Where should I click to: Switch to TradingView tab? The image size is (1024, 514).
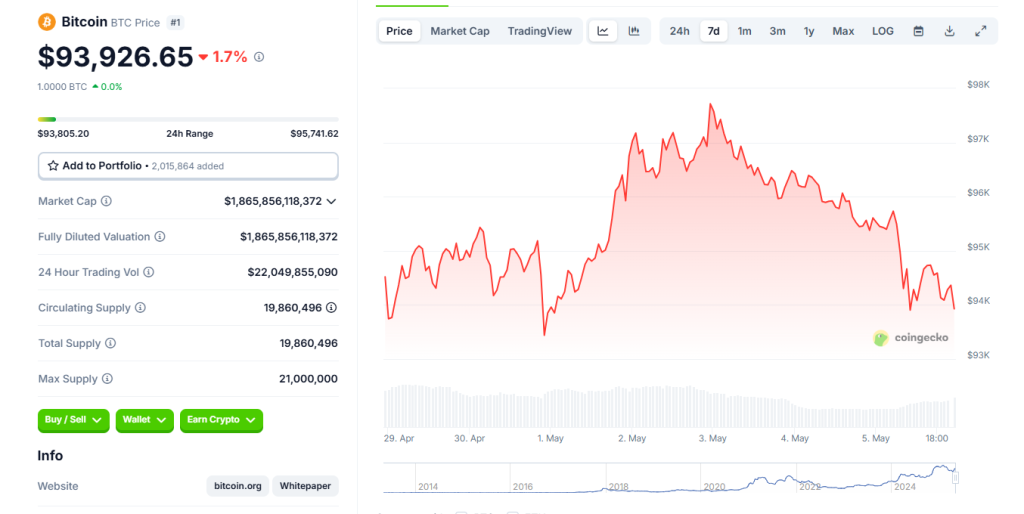[539, 31]
